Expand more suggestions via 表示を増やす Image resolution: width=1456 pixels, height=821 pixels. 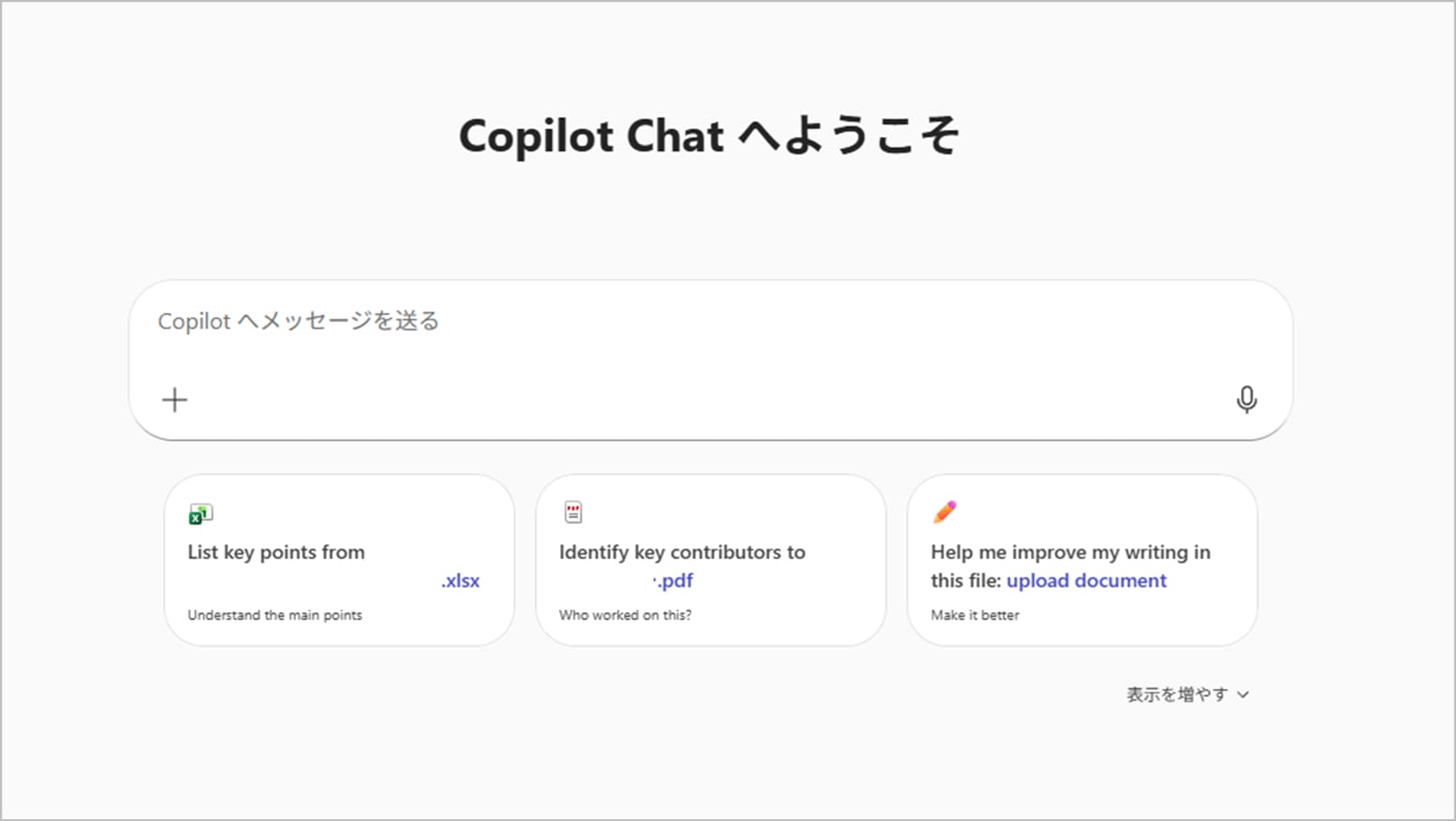click(1176, 695)
